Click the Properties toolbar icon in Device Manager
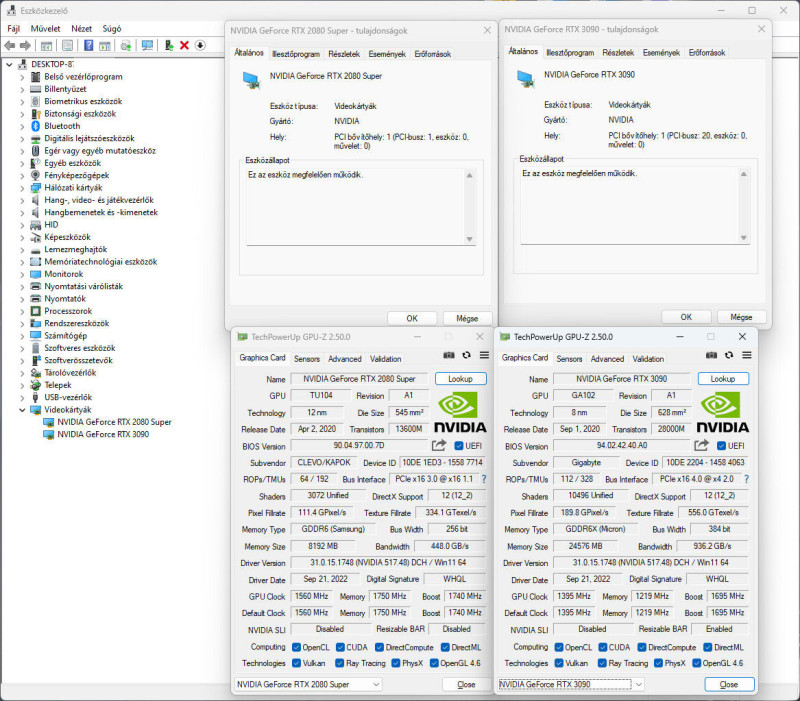The image size is (800, 701). (x=67, y=45)
